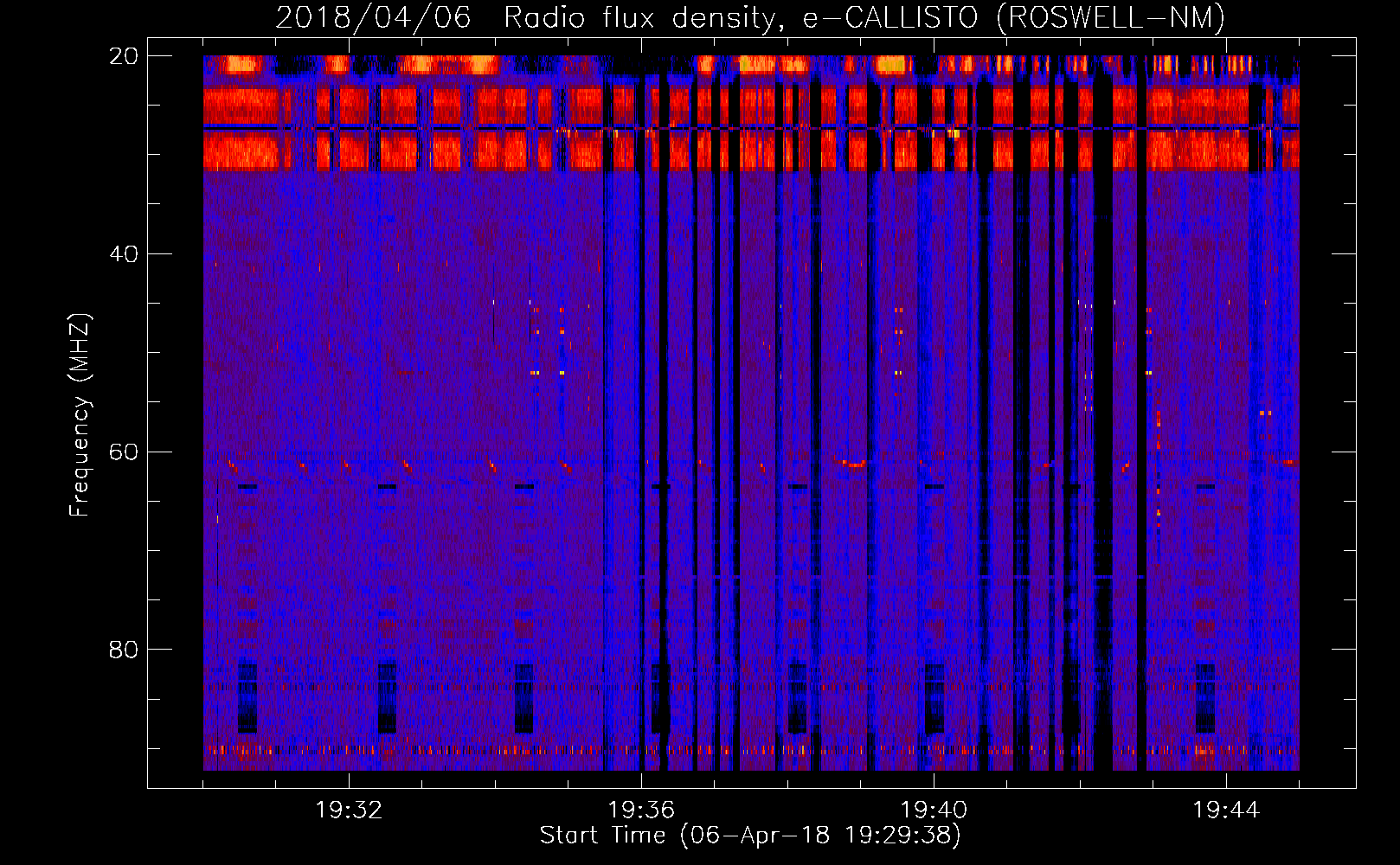Viewport: 1400px width, 865px height.
Task: Click the thin dark horizontal line inside the red band
Action: click(433, 128)
